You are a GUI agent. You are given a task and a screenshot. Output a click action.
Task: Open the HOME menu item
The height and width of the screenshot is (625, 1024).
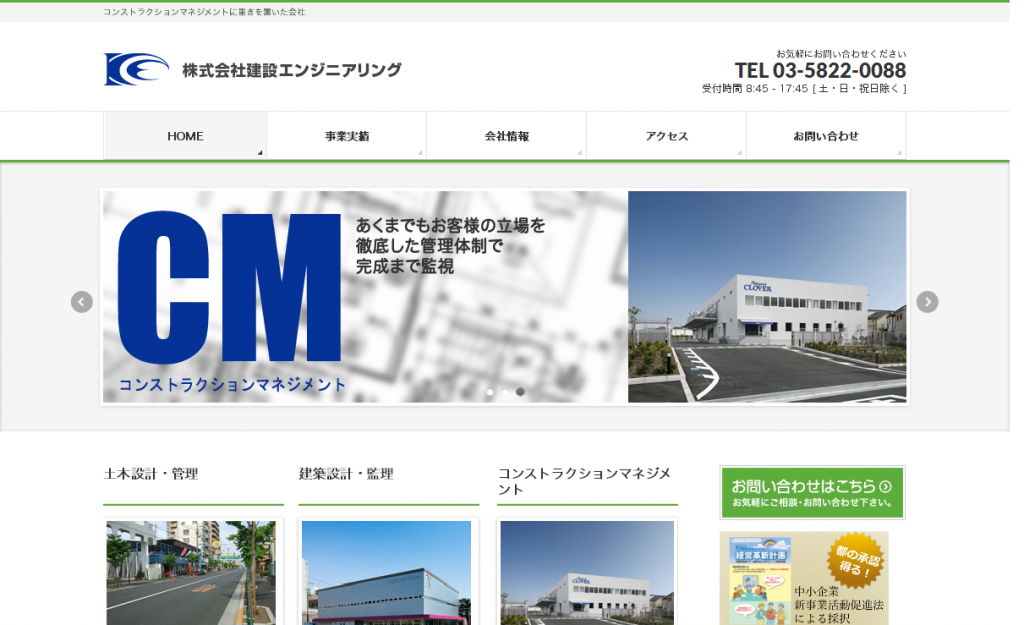pos(185,136)
